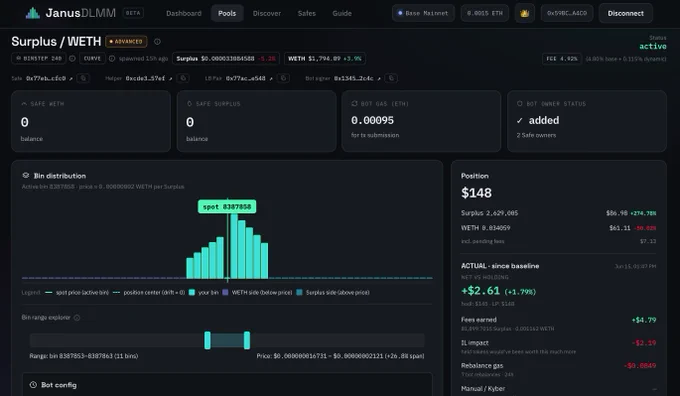Click the left handle of bin range slider
Viewport: 680px width, 396px height.
pyautogui.click(x=207, y=340)
